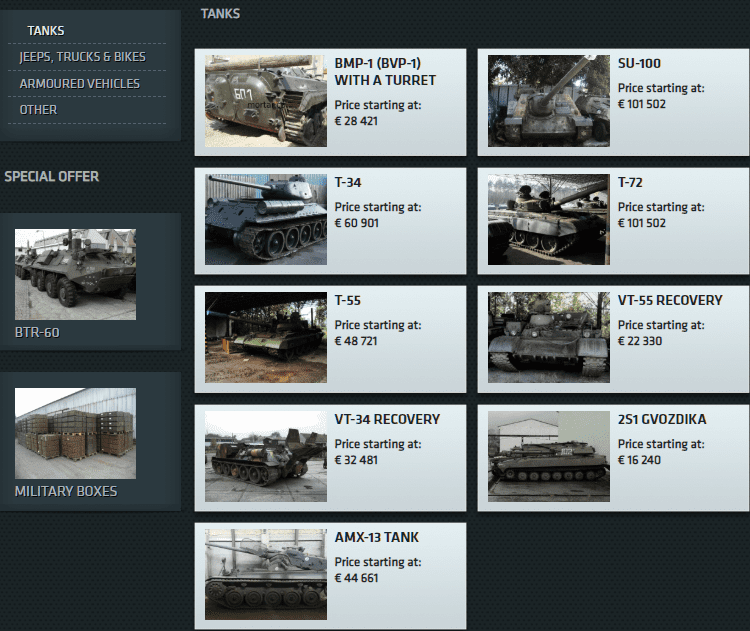This screenshot has width=750, height=631.
Task: Select the VT-55 Recovery vehicle photo
Action: (549, 338)
